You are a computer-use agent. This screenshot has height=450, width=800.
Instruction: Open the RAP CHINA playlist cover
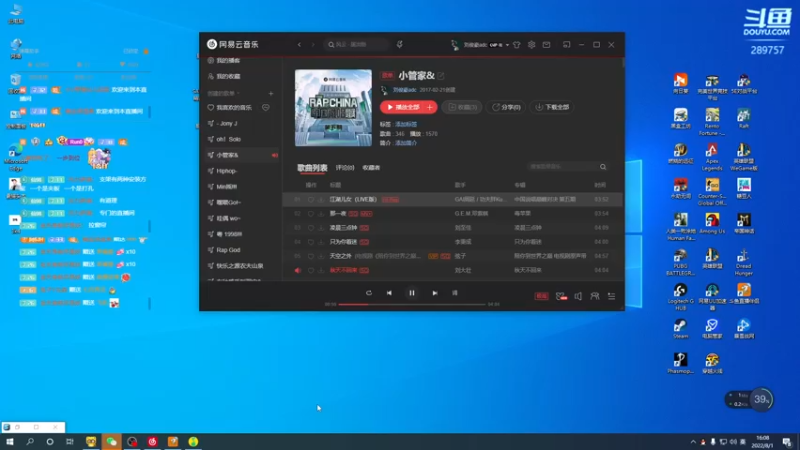tap(333, 108)
